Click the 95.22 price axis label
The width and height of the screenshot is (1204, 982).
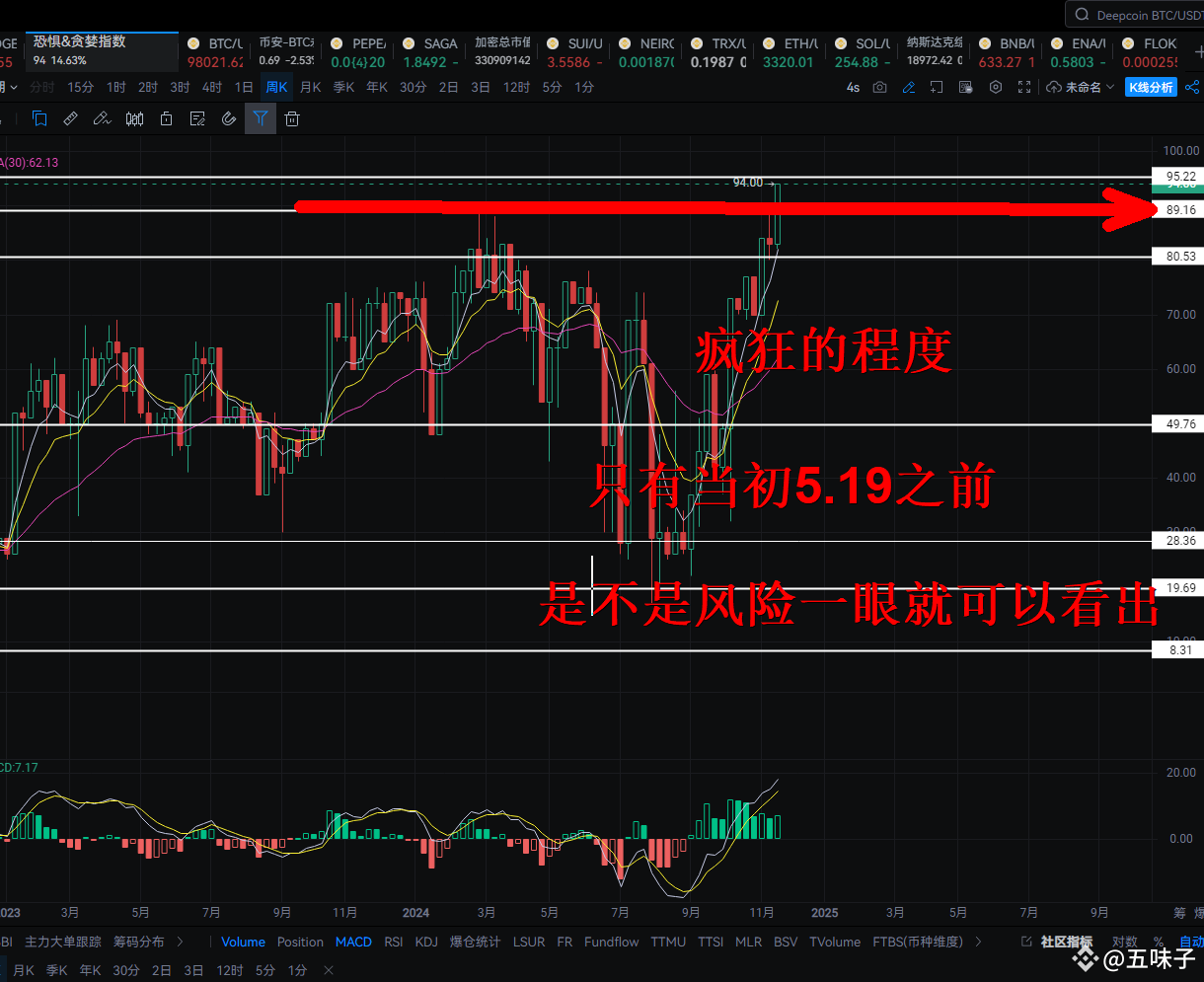tap(1180, 178)
